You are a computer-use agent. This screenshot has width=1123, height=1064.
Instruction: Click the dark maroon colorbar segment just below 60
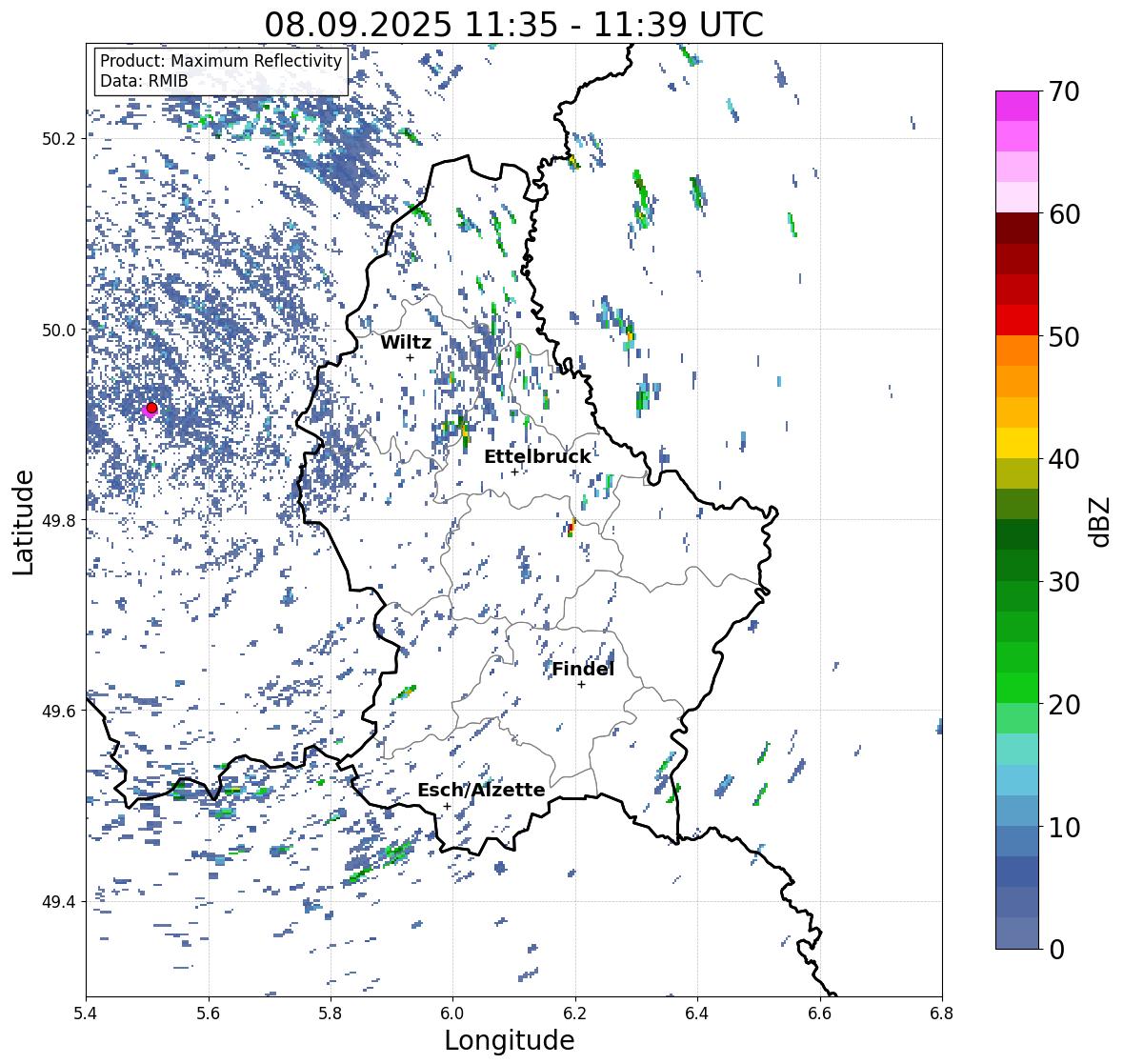coord(1017,229)
